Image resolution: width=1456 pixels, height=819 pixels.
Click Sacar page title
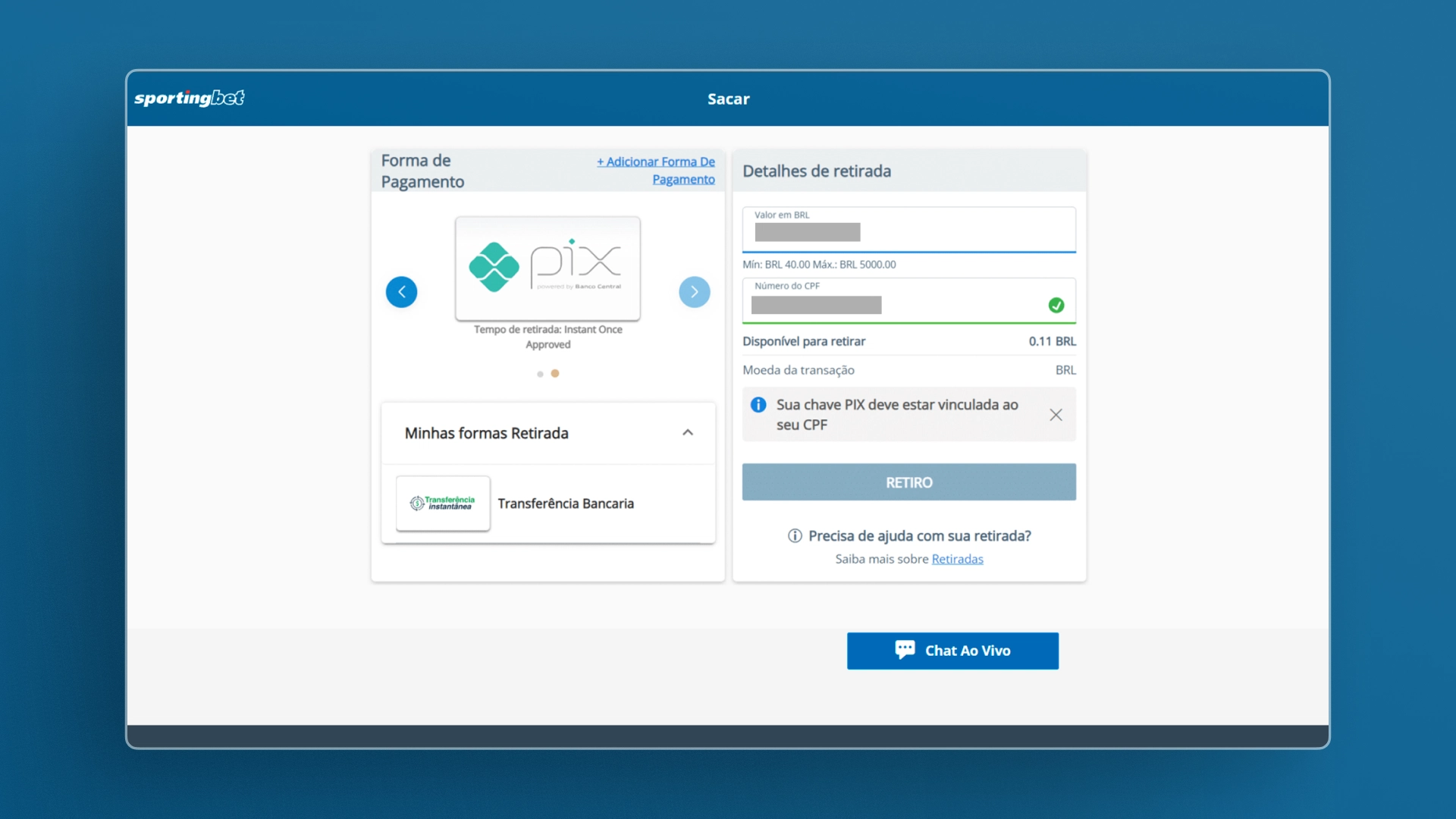pos(728,99)
